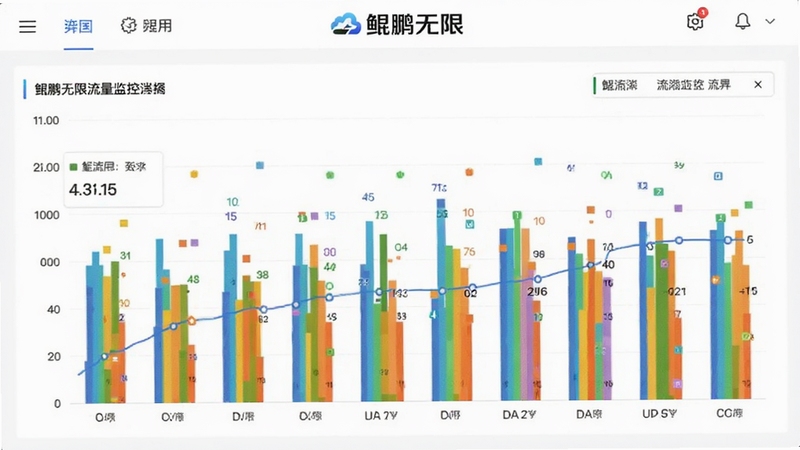Click the green-barred filter tag label
The width and height of the screenshot is (800, 450).
(619, 85)
